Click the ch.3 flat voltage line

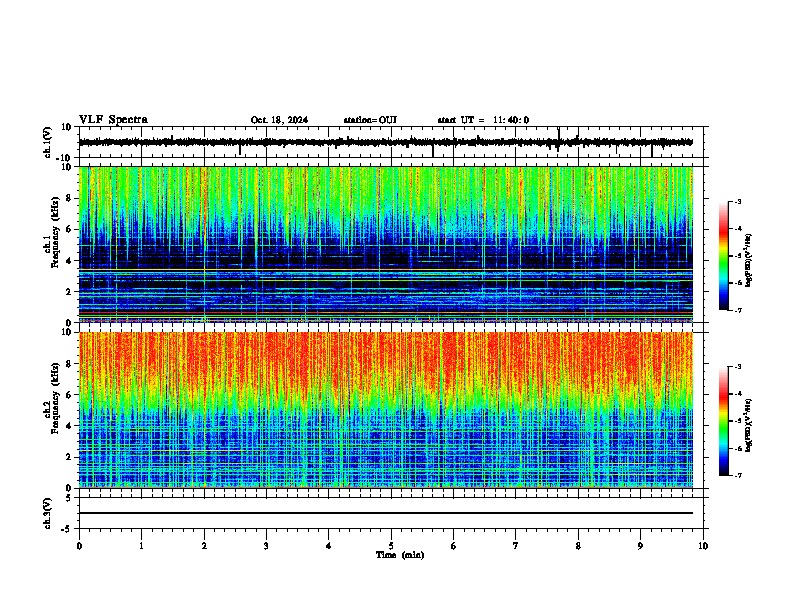(386, 513)
